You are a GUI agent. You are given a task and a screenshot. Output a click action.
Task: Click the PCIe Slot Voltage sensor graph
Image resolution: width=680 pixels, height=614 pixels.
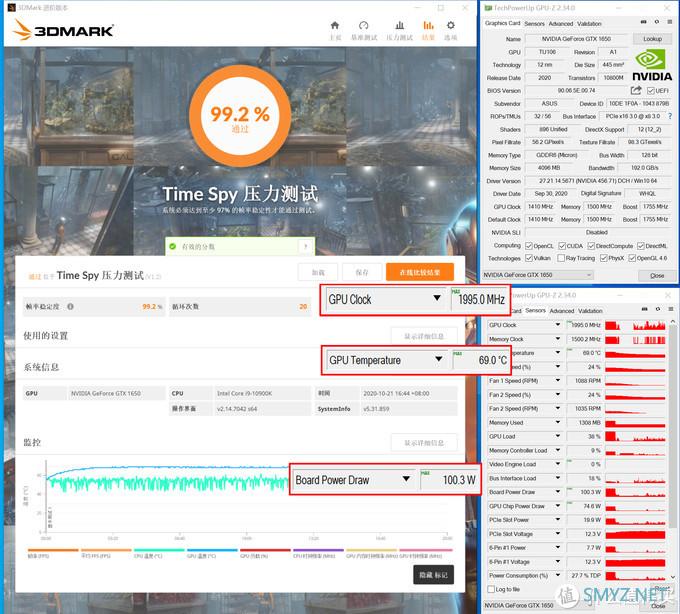pyautogui.click(x=635, y=534)
